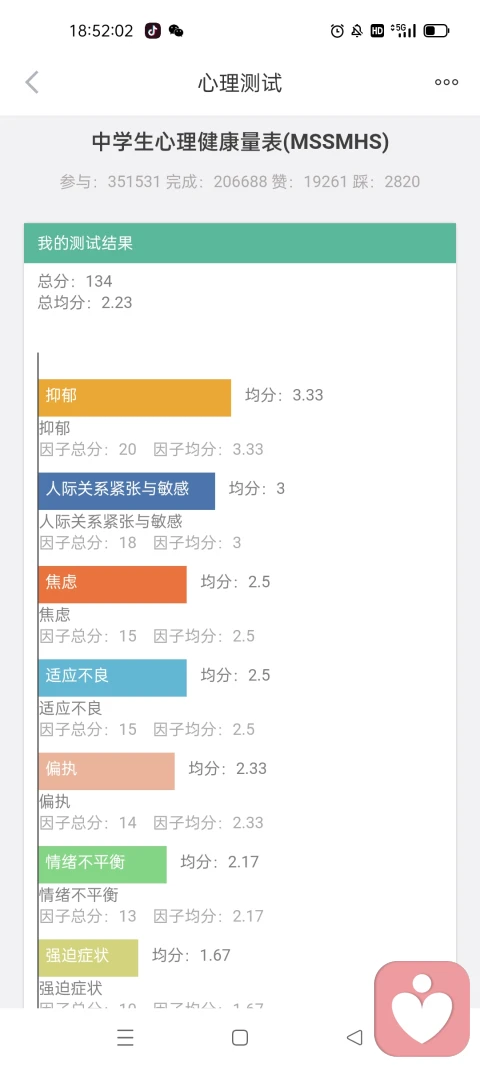Tap the 我的测试结果 green header
The width and height of the screenshot is (480, 1067).
(x=240, y=243)
